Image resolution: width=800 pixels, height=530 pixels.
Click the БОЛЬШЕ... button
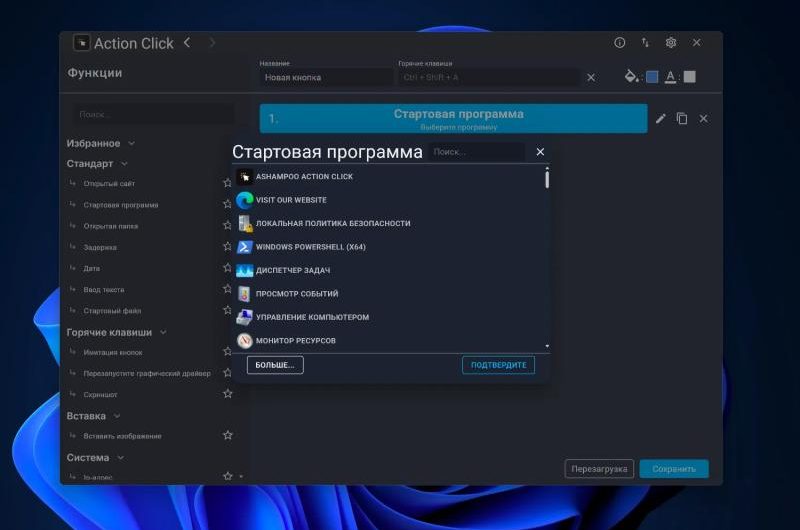point(275,365)
